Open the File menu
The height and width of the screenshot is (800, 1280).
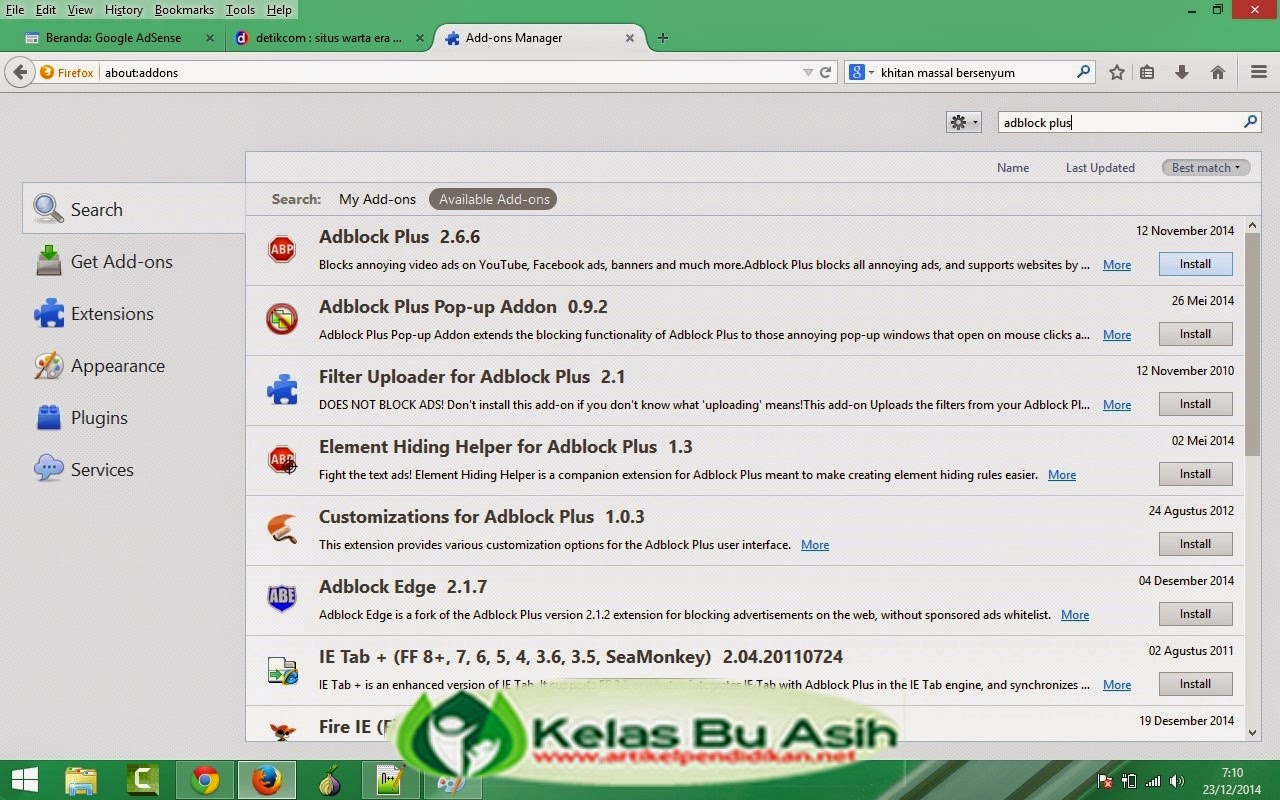(15, 10)
